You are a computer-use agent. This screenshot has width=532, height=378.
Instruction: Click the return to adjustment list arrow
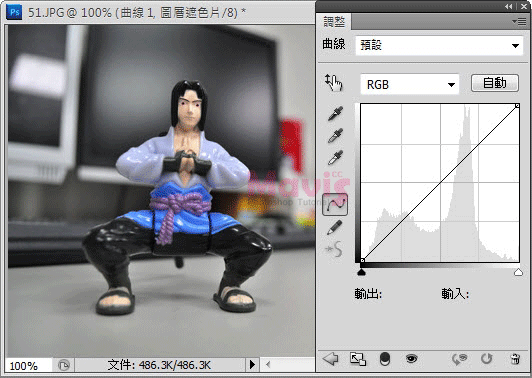point(330,358)
